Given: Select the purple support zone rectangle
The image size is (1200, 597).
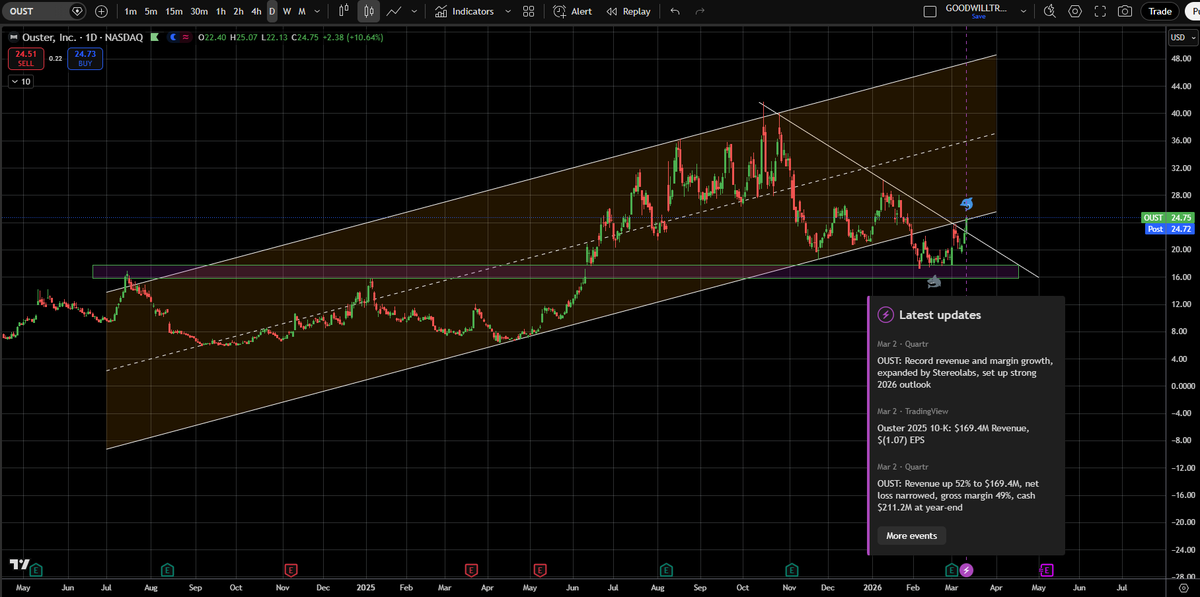Looking at the screenshot, I should 555,271.
